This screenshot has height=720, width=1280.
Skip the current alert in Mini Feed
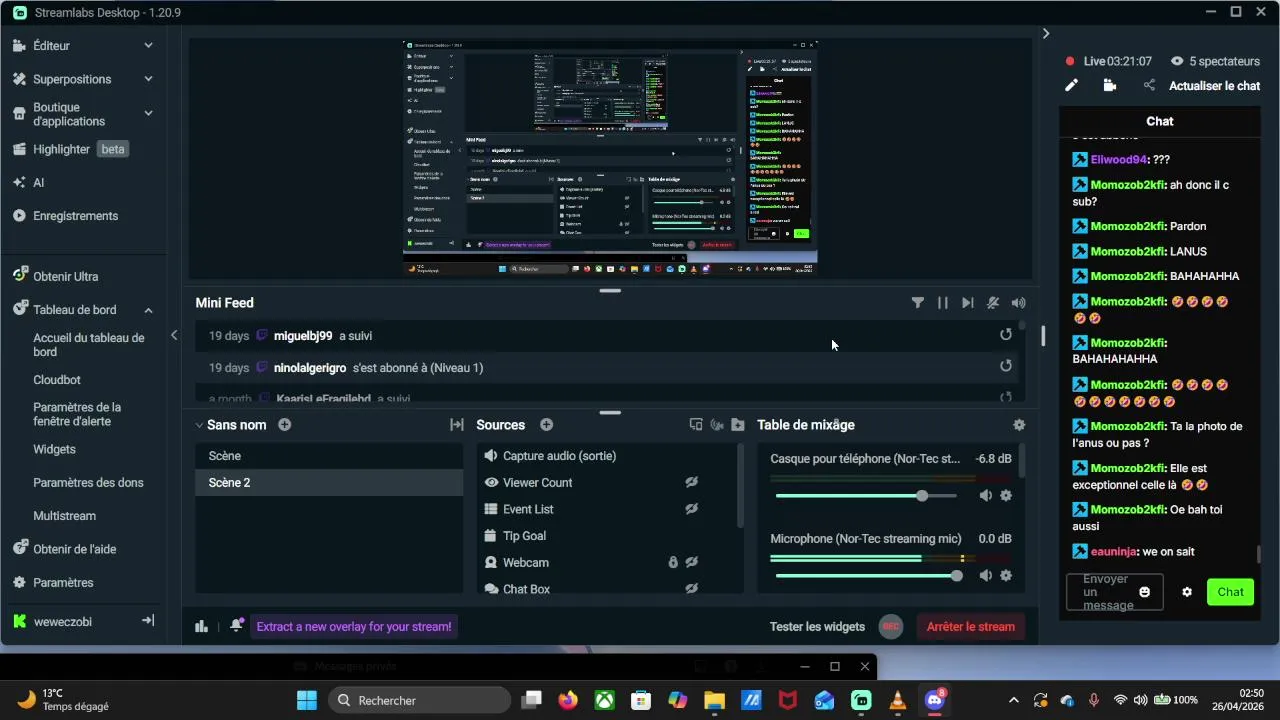(x=967, y=303)
